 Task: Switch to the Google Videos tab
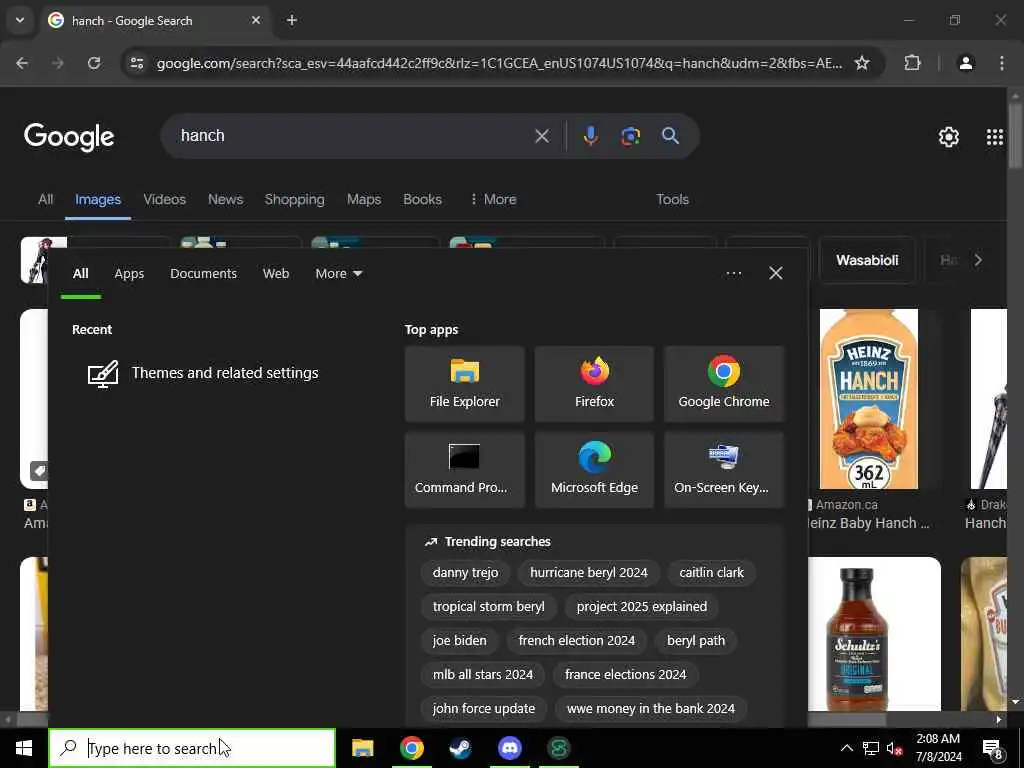click(165, 199)
